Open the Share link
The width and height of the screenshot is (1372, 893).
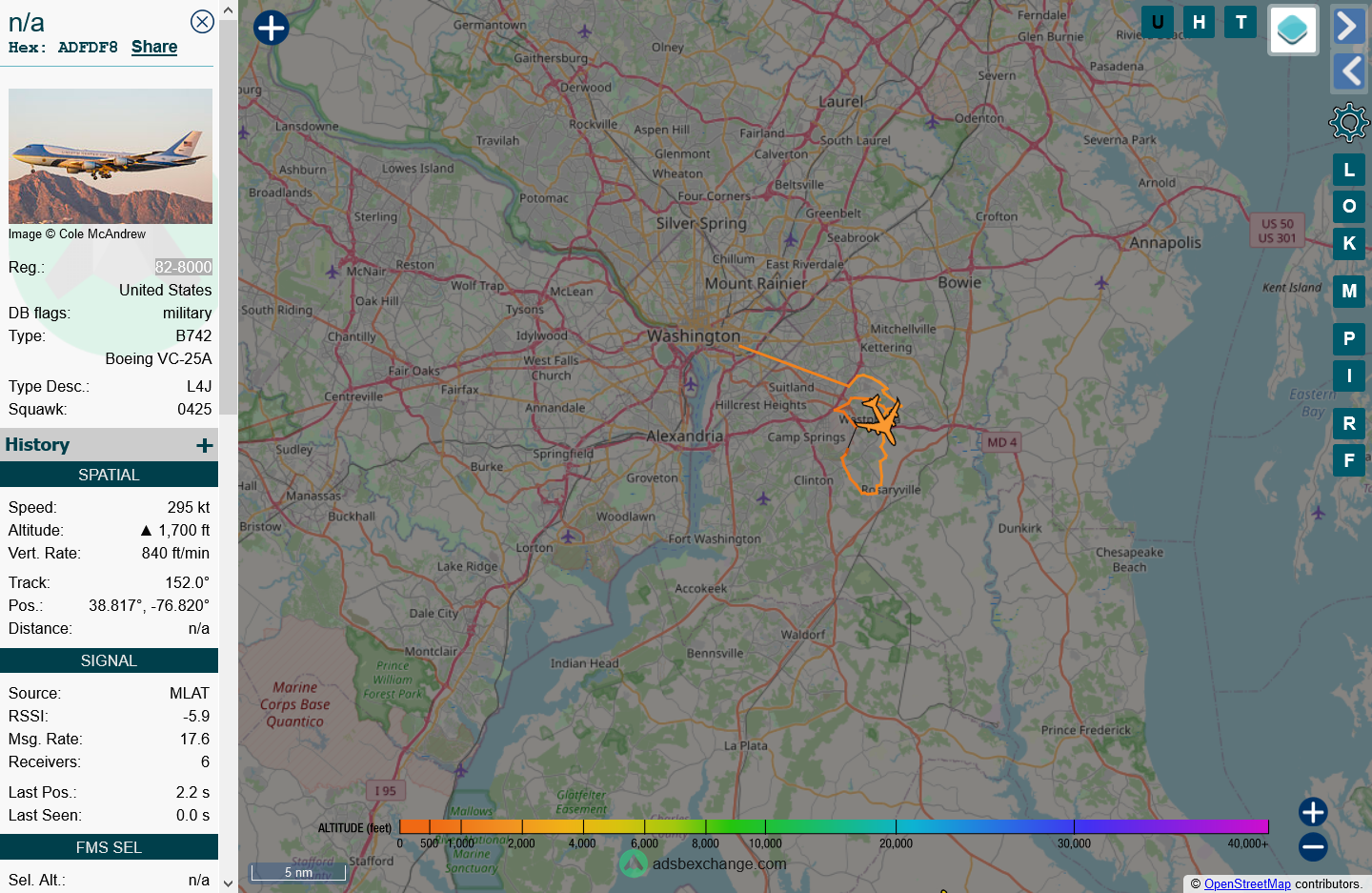(154, 47)
